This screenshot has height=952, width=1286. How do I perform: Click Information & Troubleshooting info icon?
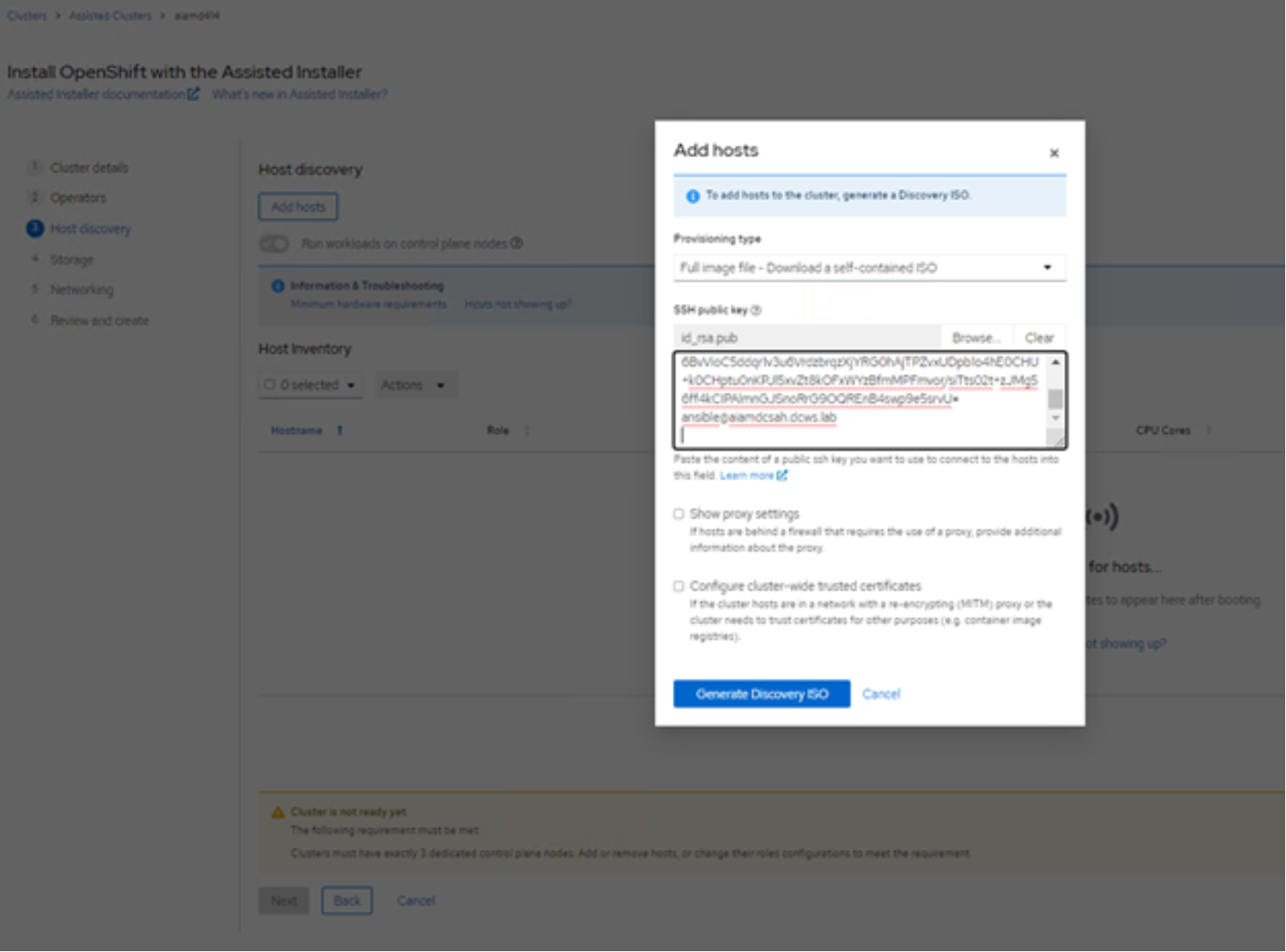pos(278,286)
